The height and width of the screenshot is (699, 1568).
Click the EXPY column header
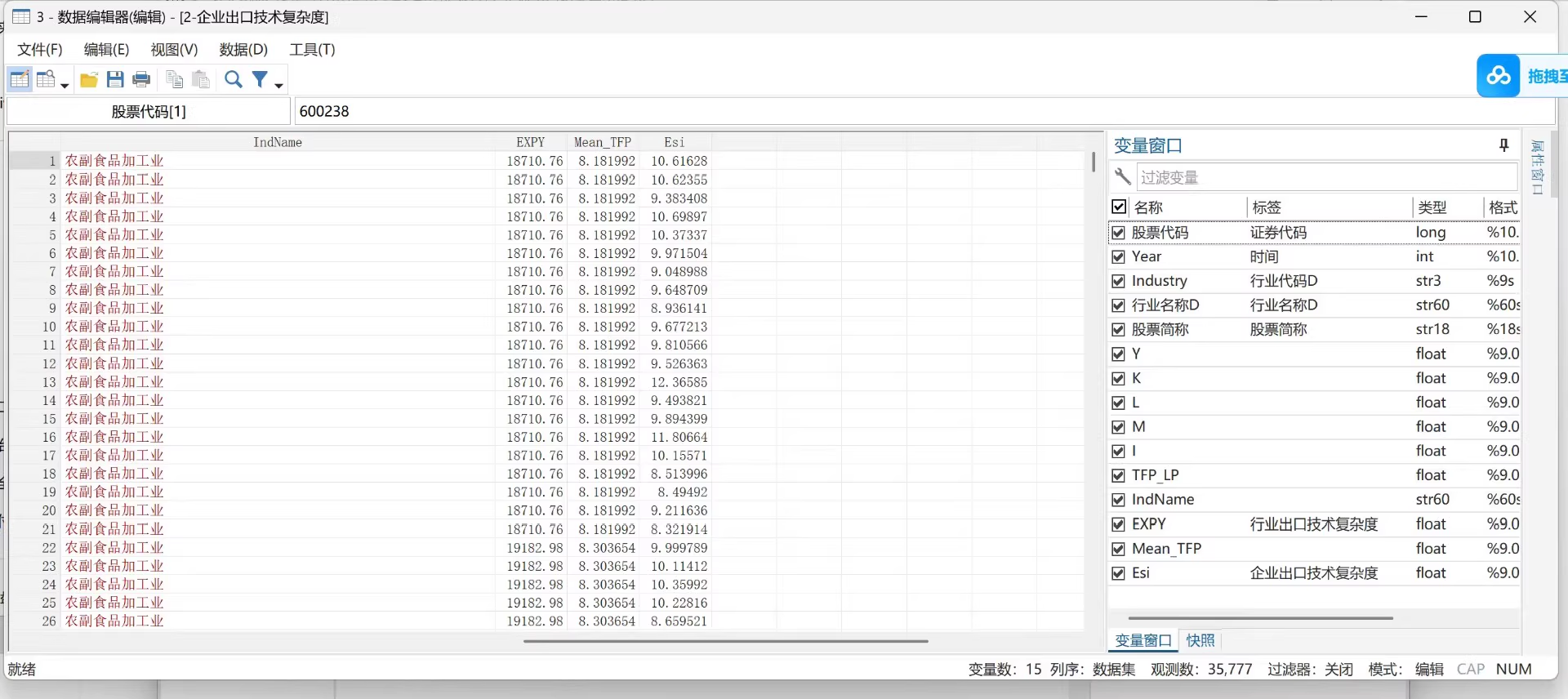coord(530,142)
